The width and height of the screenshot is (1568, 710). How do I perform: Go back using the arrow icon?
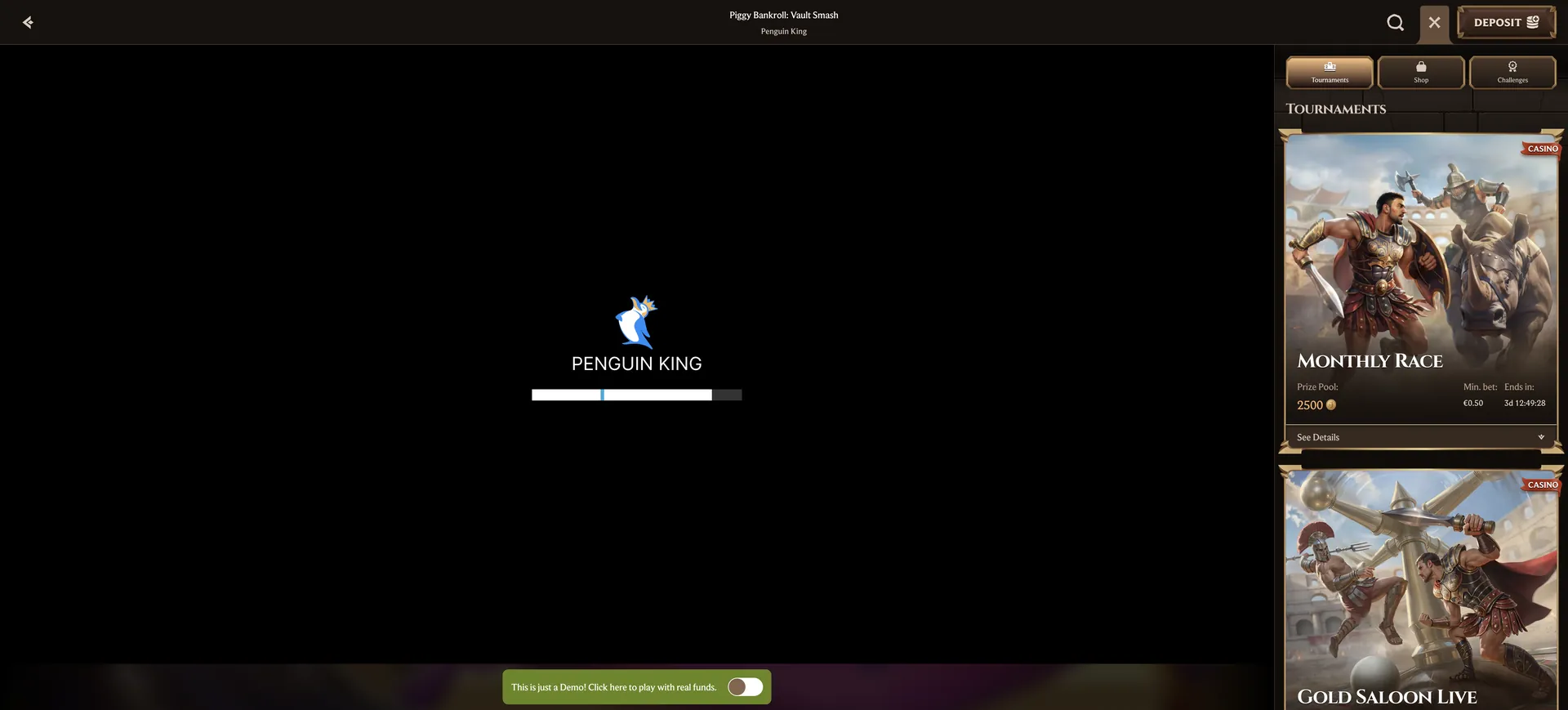[x=28, y=22]
